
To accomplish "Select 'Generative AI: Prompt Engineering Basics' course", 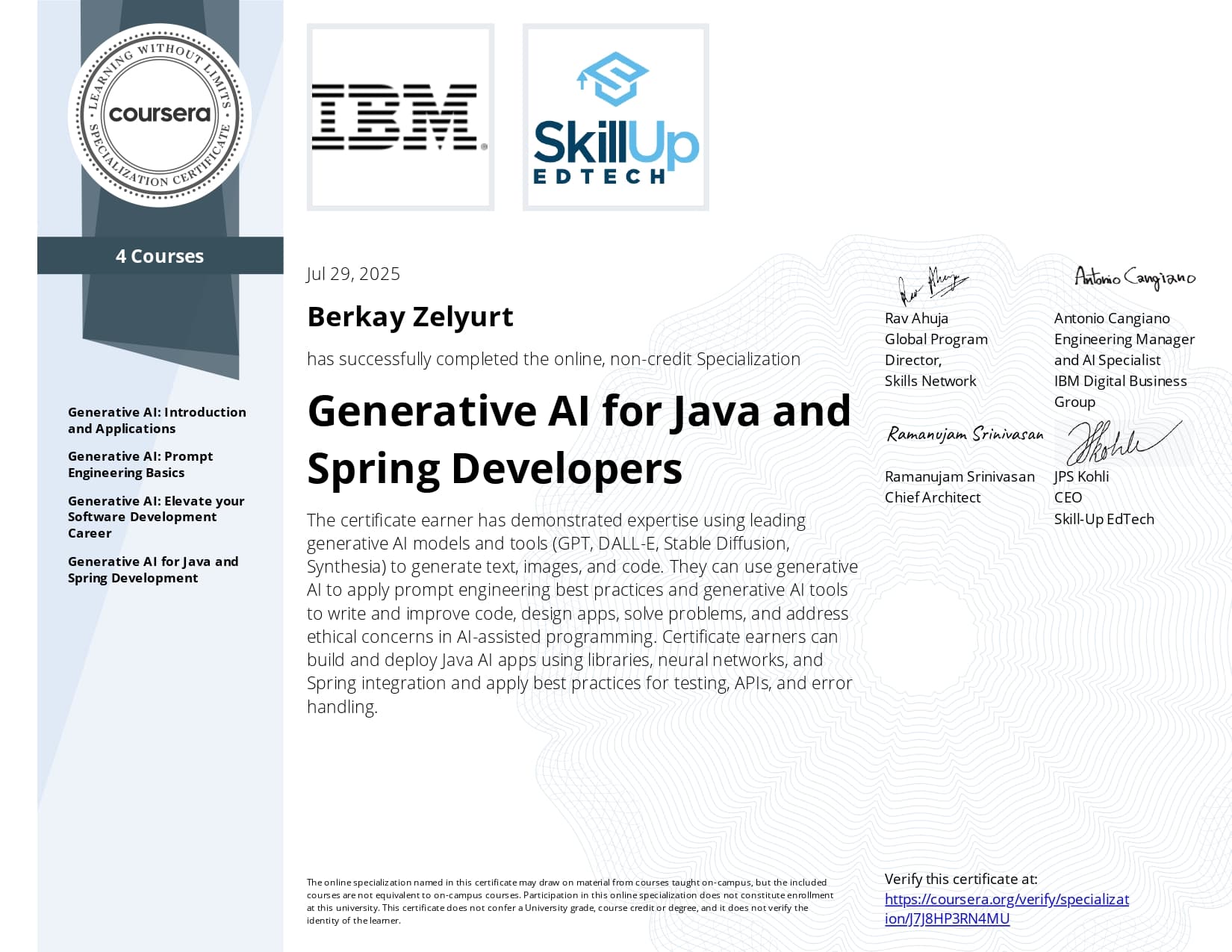I will pyautogui.click(x=140, y=464).
